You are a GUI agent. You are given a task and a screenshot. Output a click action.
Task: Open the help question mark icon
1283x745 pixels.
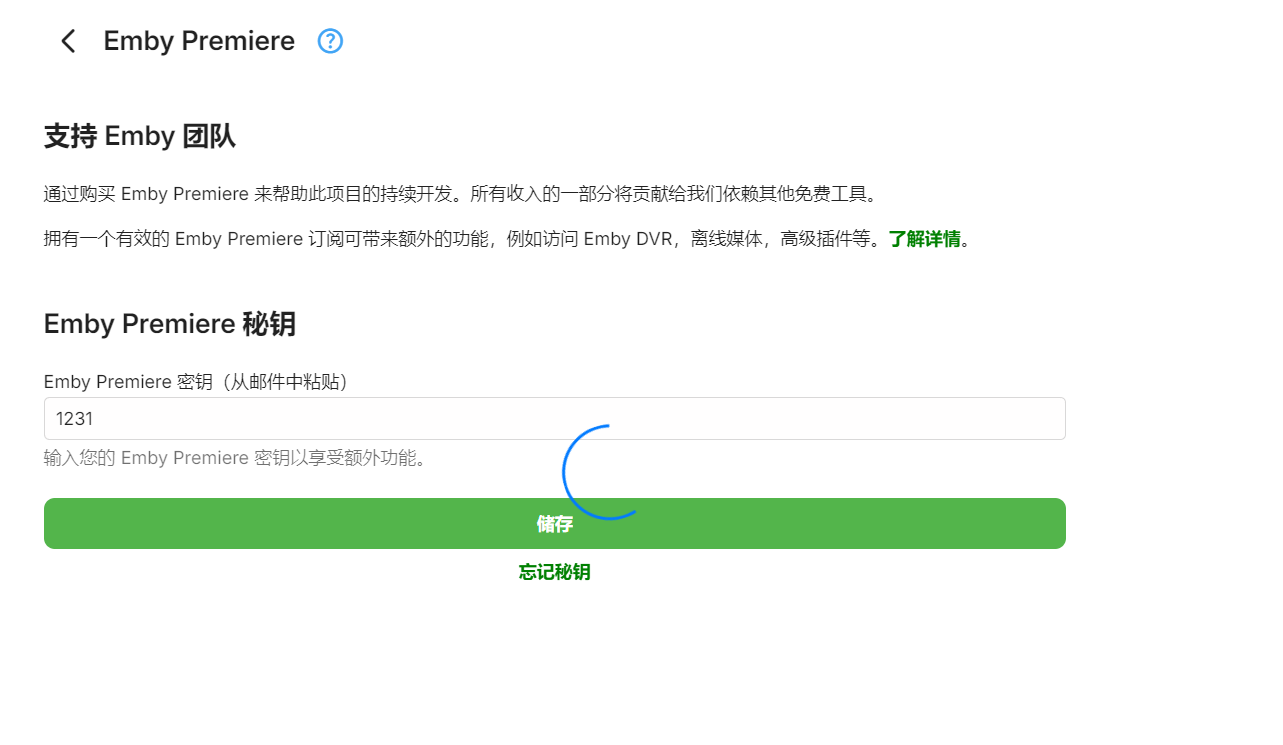pyautogui.click(x=330, y=41)
